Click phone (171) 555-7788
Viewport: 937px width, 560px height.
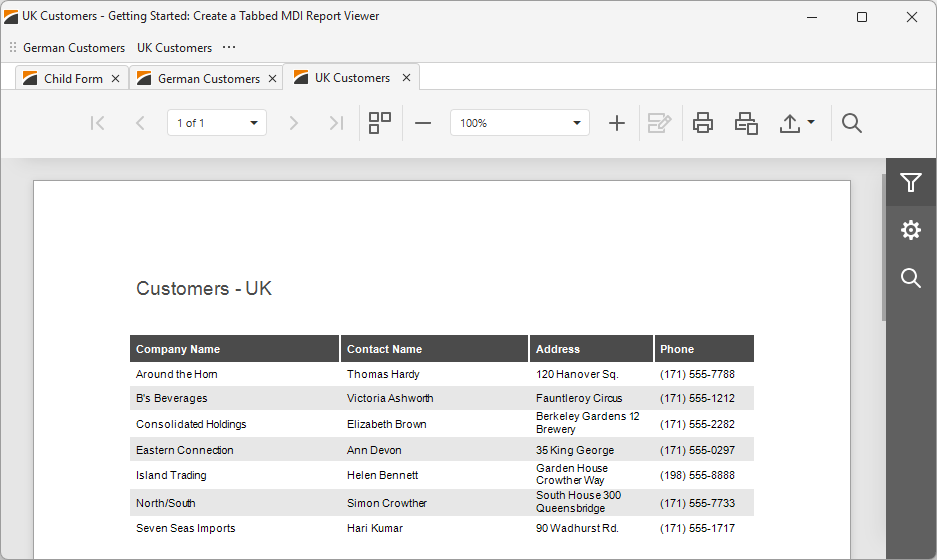[697, 374]
